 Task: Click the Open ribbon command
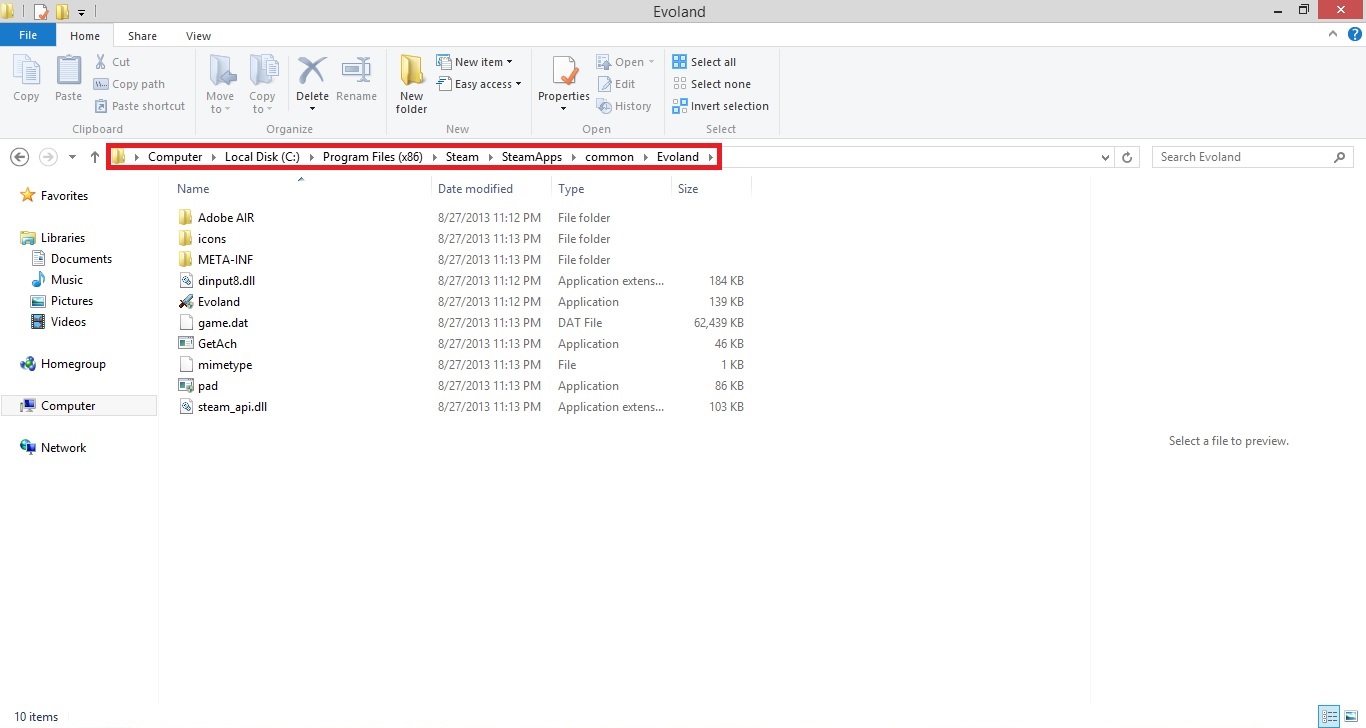coord(625,62)
